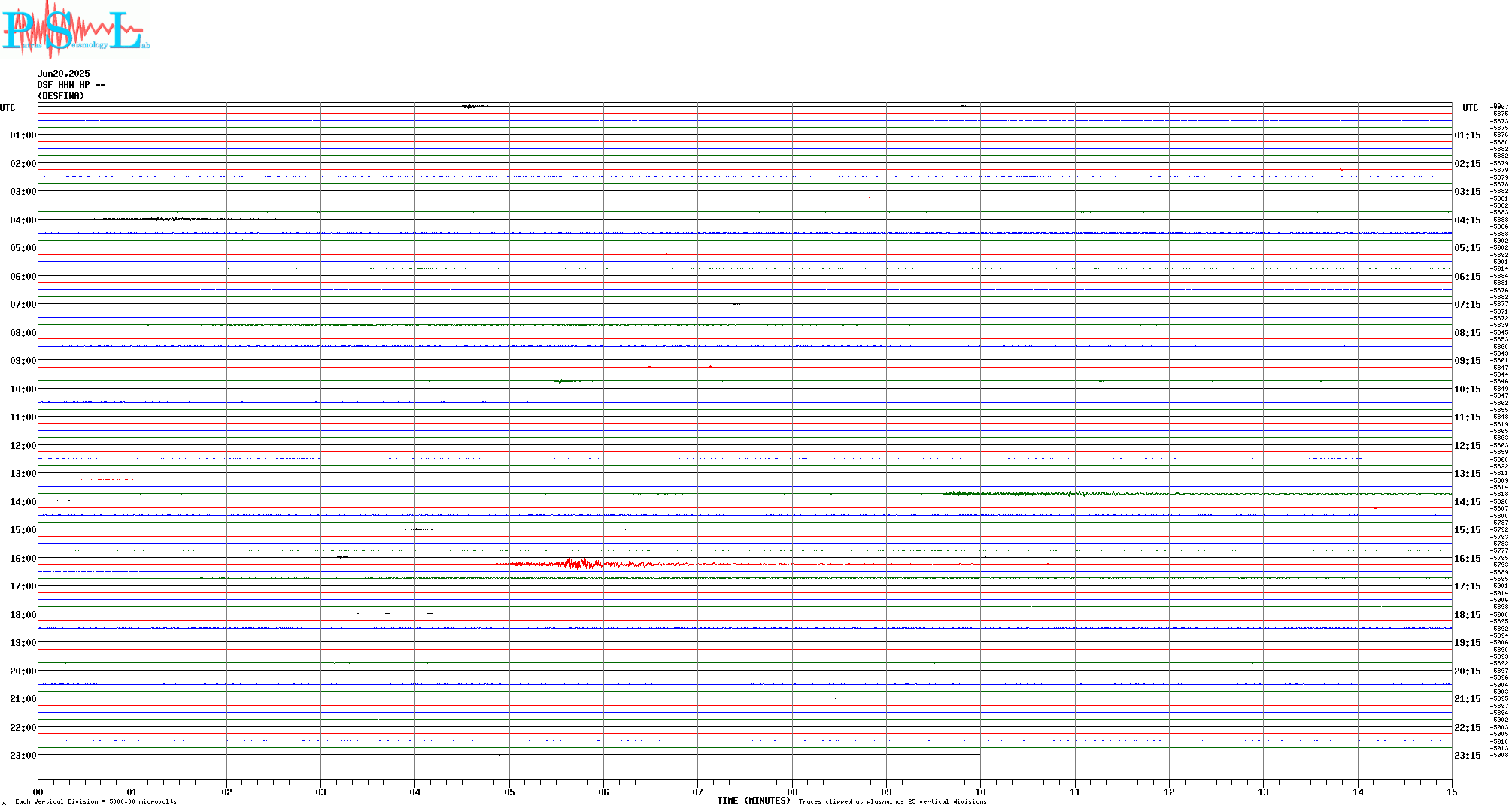Click the 07:15 time label
The image size is (1512, 812).
1468,304
